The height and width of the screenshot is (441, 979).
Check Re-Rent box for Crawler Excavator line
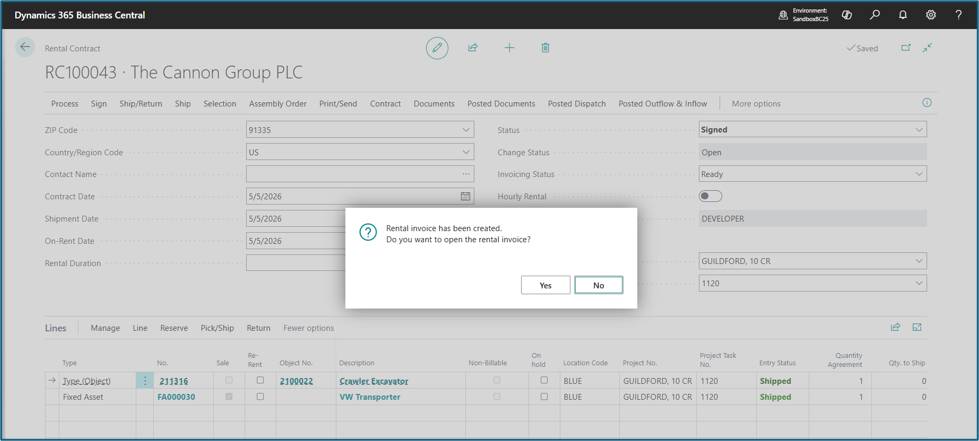260,380
